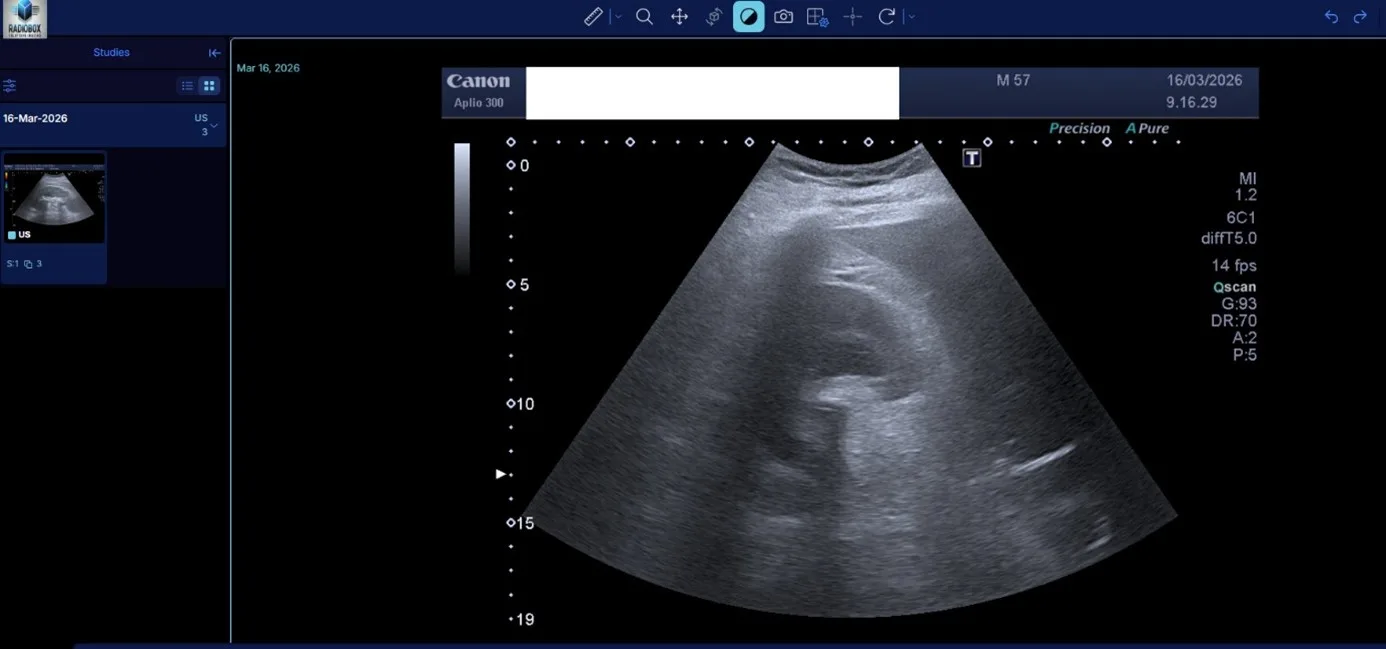
Task: Switch studies to list view
Action: click(x=187, y=86)
